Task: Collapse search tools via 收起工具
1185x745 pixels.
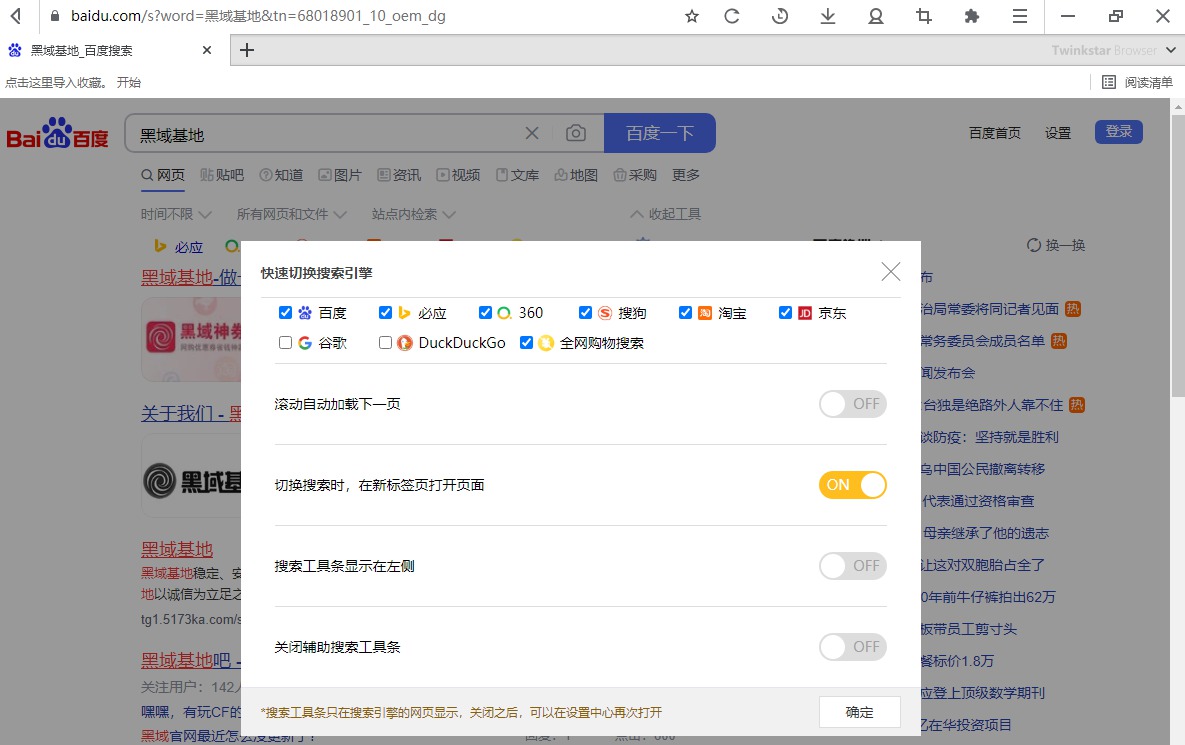Action: click(666, 214)
